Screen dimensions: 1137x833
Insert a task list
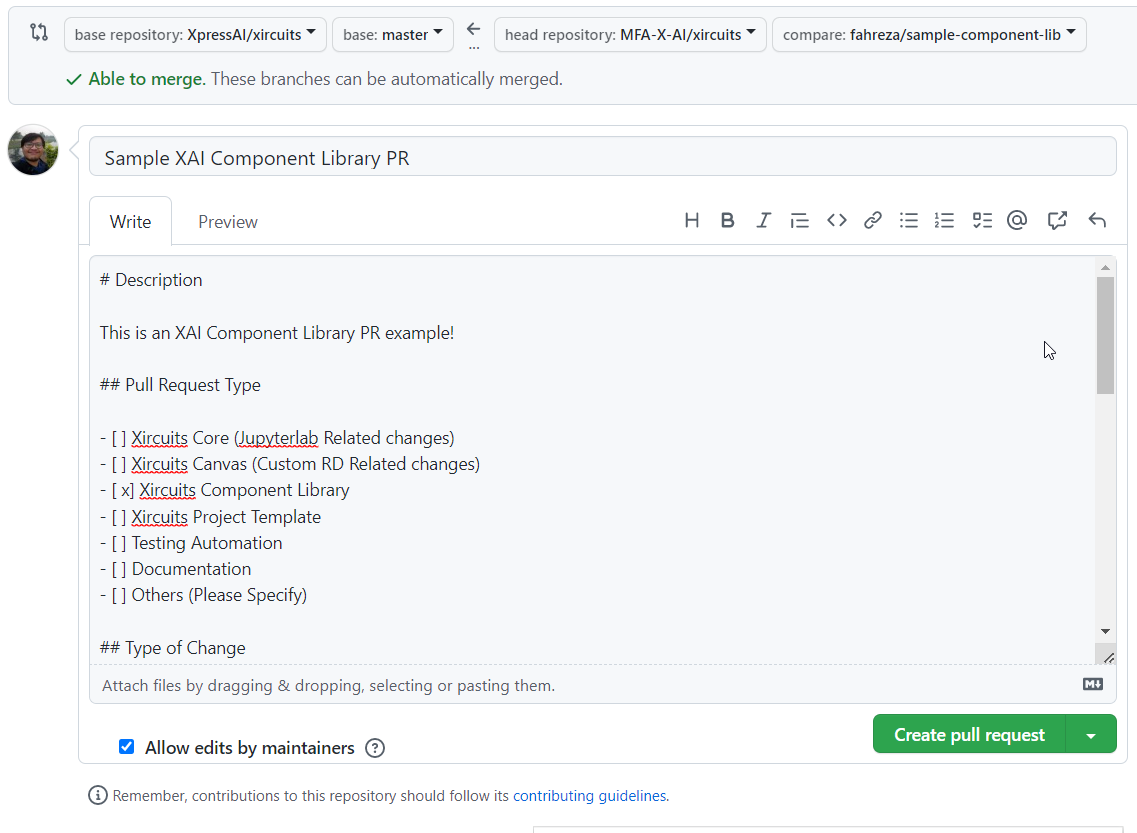[x=982, y=220]
